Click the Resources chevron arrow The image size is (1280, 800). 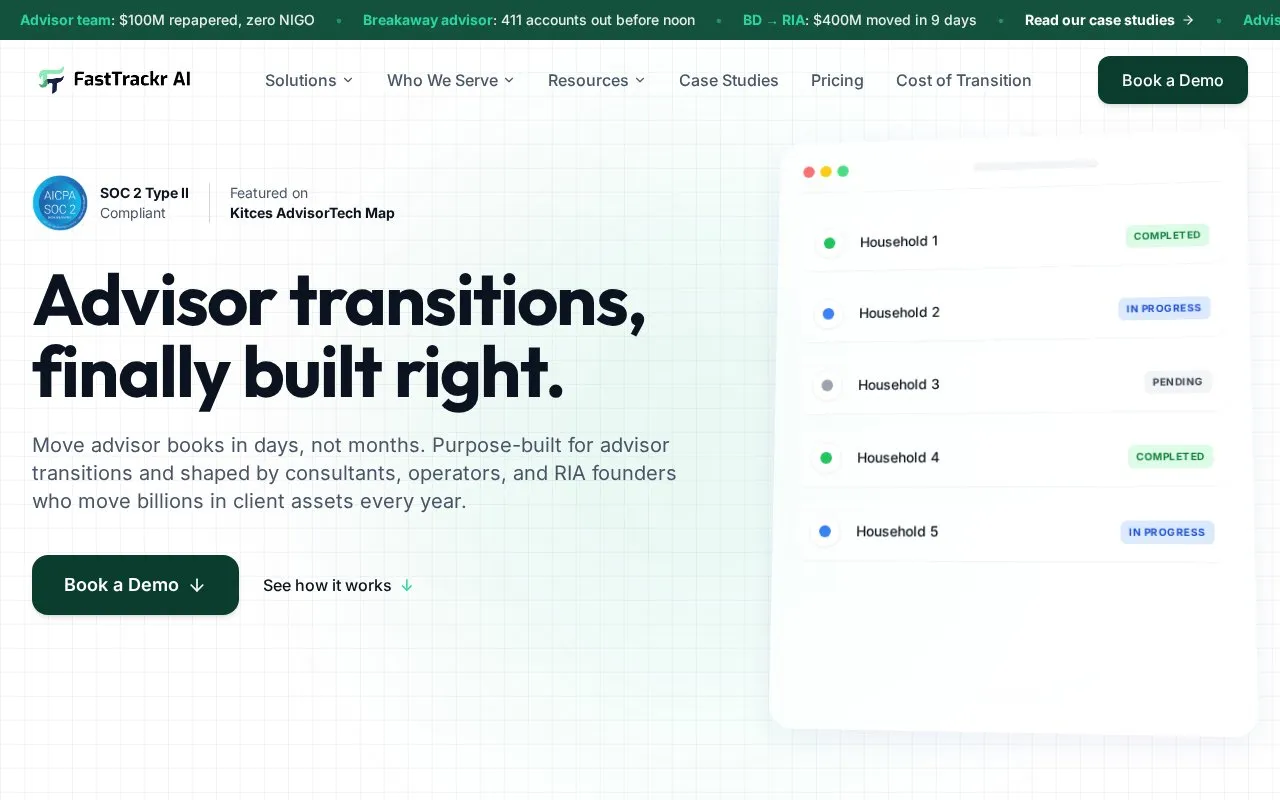pyautogui.click(x=640, y=80)
